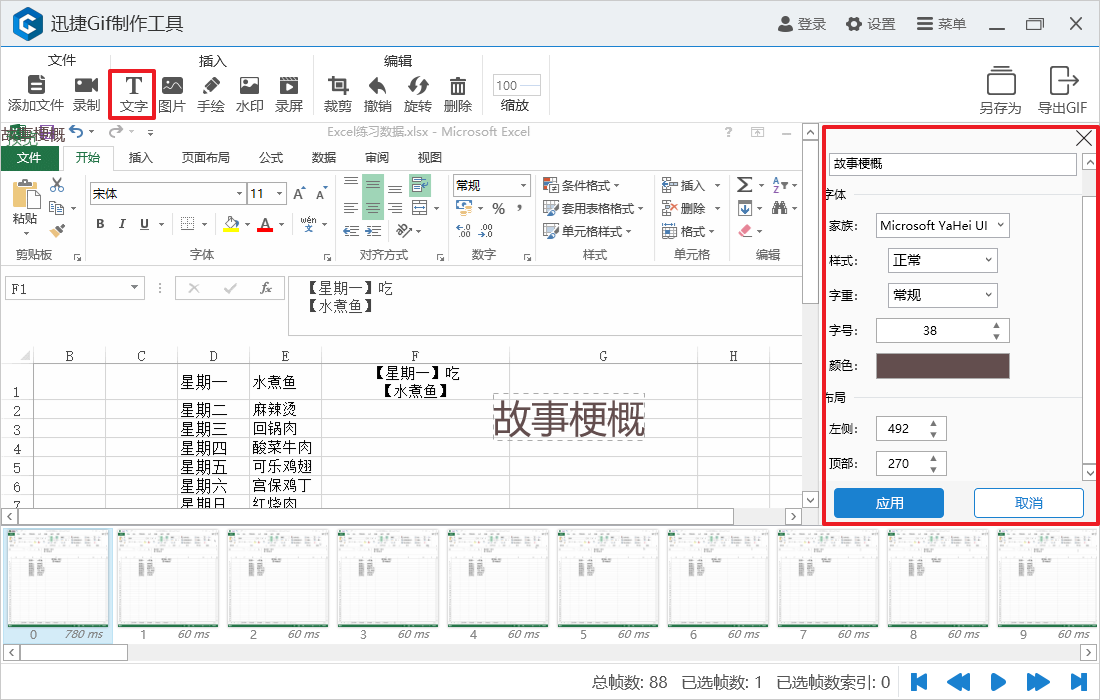Click the 故事梗概 text input field
Viewport: 1100px width, 700px height.
point(952,162)
